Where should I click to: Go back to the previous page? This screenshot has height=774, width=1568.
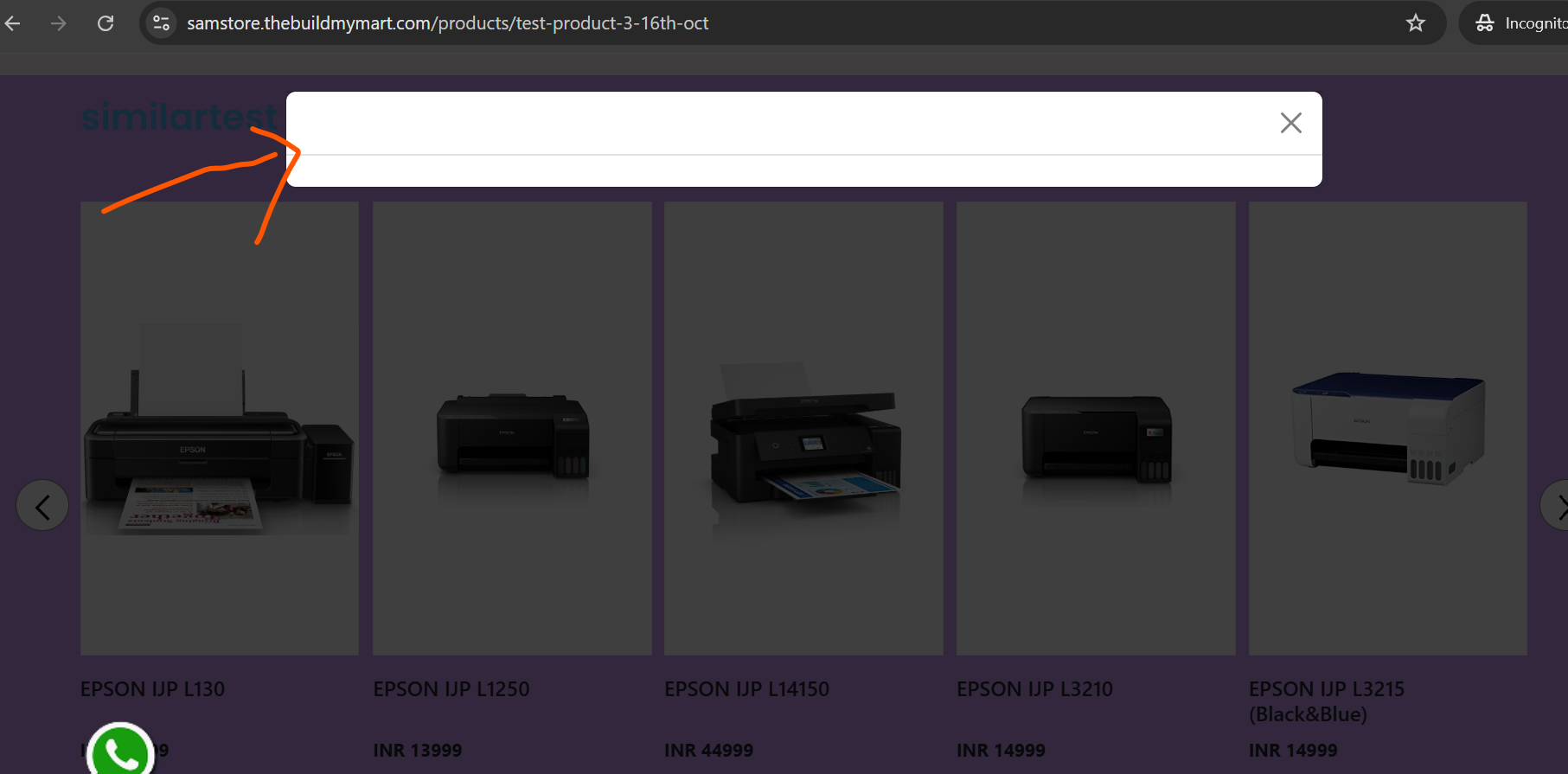13,23
